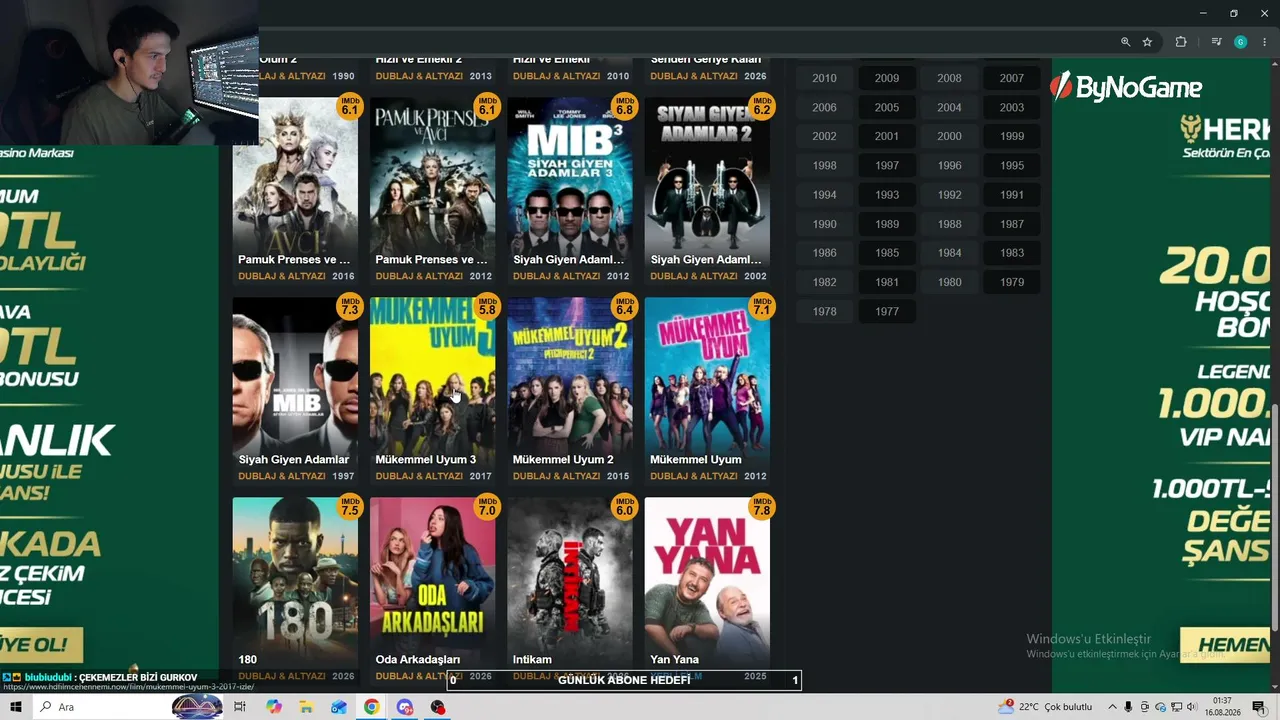Open the weather widget showing 22°C
Viewport: 1280px width, 720px height.
pos(1046,707)
